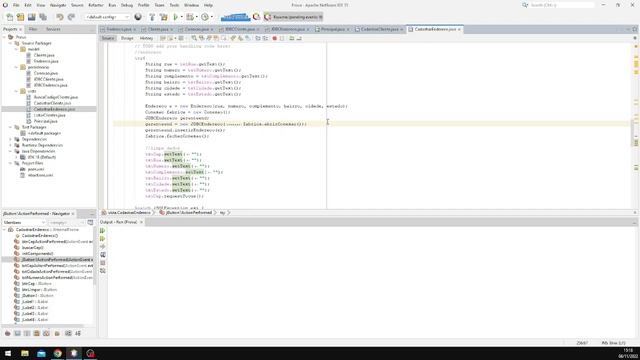Viewport: 640px width, 360px height.
Task: Click the Last Edit icon in editor toolbar
Action: pyautogui.click(x=163, y=38)
